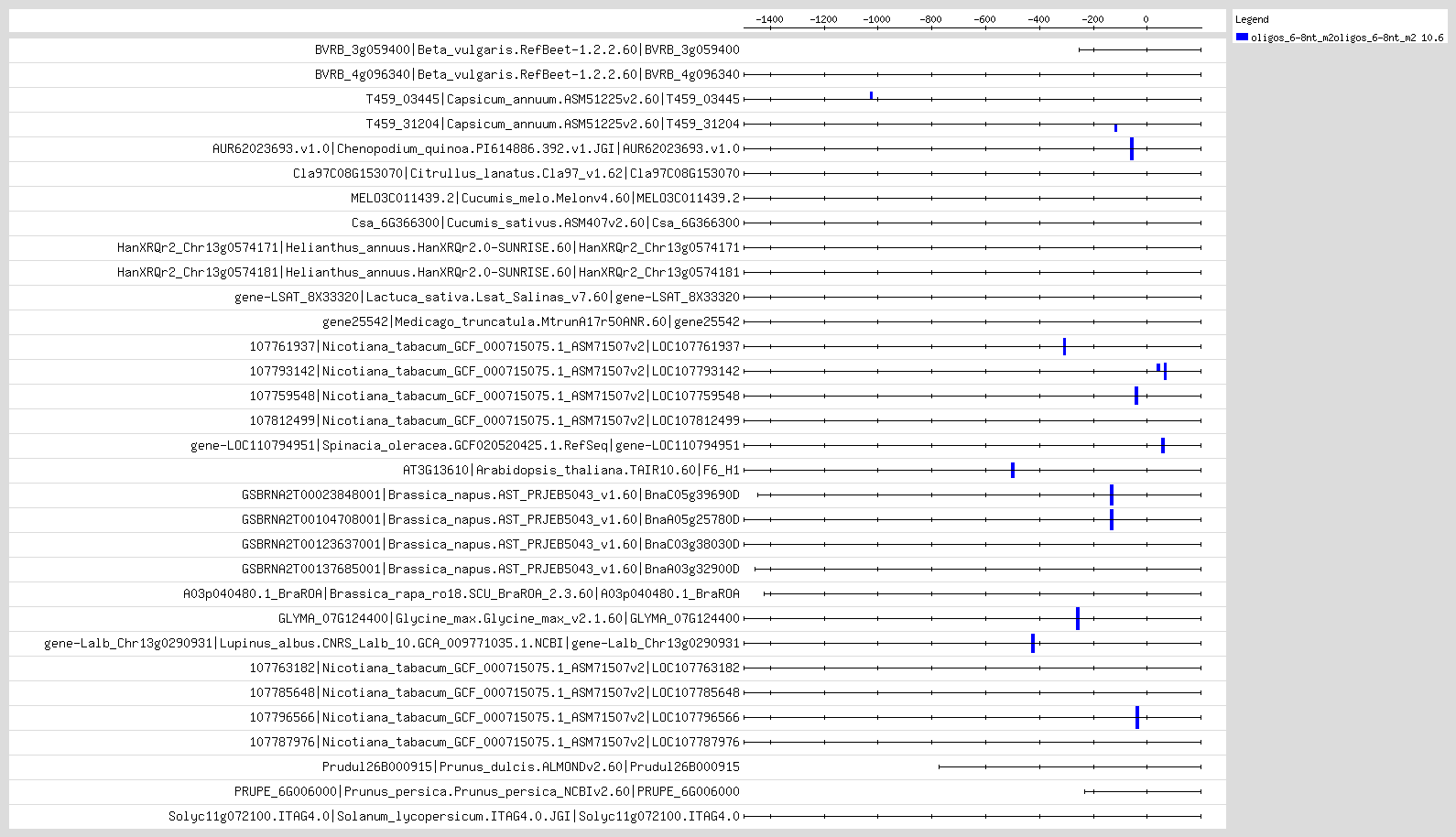Click the GLYMA_07G124400 Glycine_max label
Image resolution: width=1456 pixels, height=837 pixels.
[x=509, y=618]
